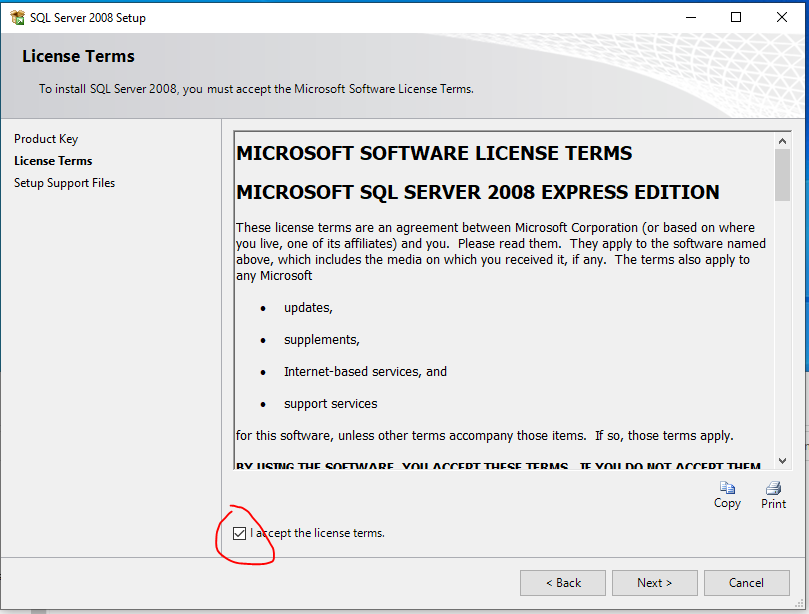Click the Copy icon below license text

727,488
